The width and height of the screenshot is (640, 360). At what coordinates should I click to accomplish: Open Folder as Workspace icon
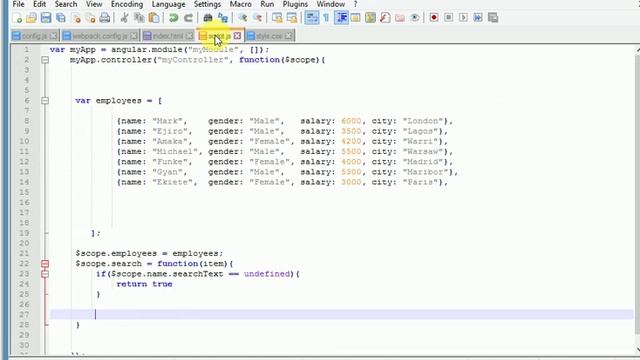400,18
